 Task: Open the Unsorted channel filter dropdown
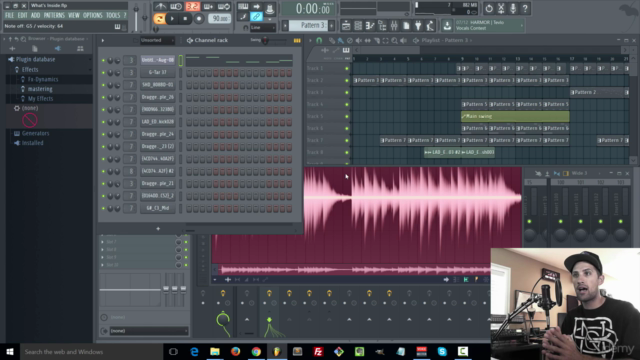tap(157, 40)
